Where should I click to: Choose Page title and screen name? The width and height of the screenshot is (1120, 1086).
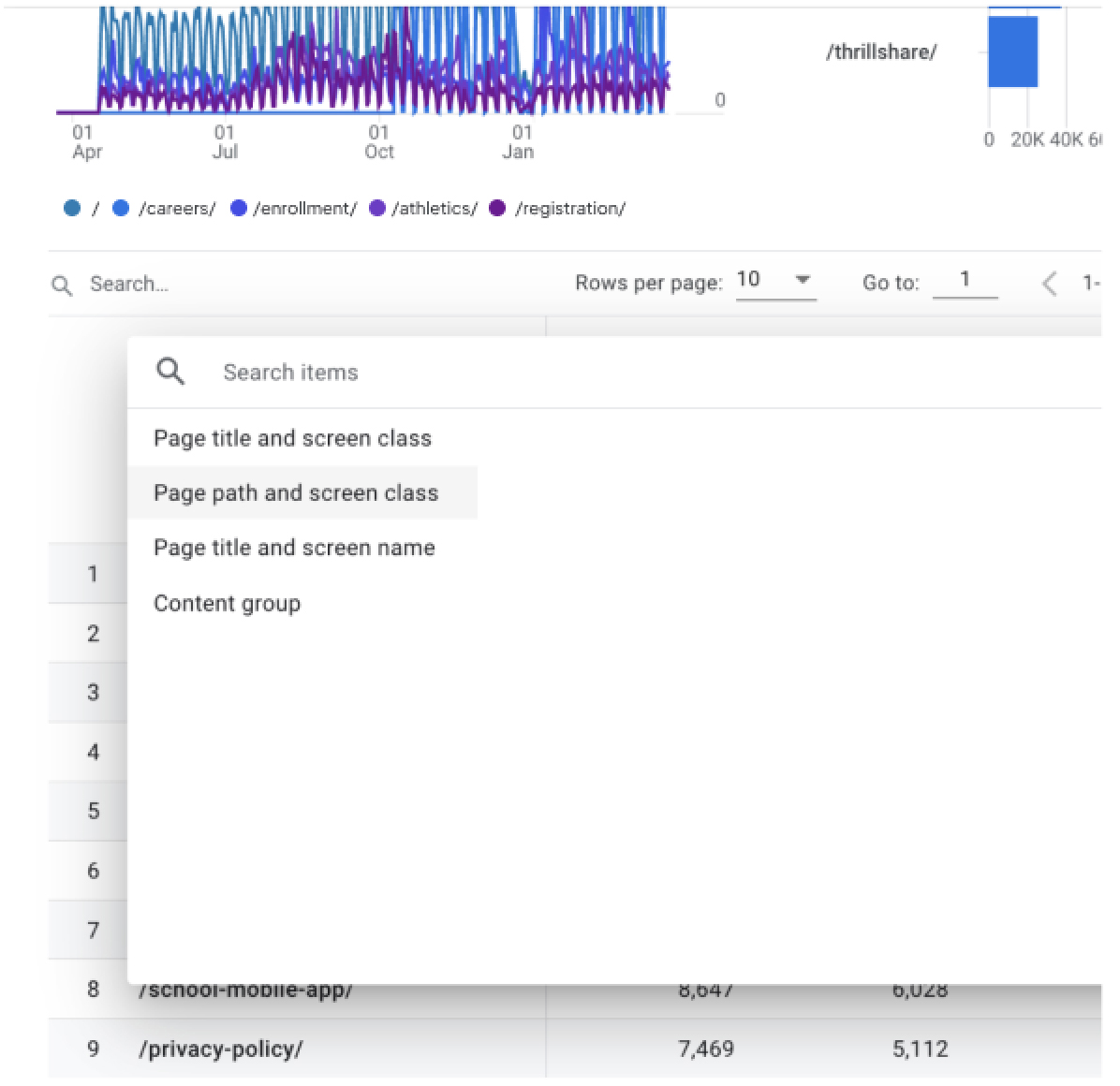(294, 548)
